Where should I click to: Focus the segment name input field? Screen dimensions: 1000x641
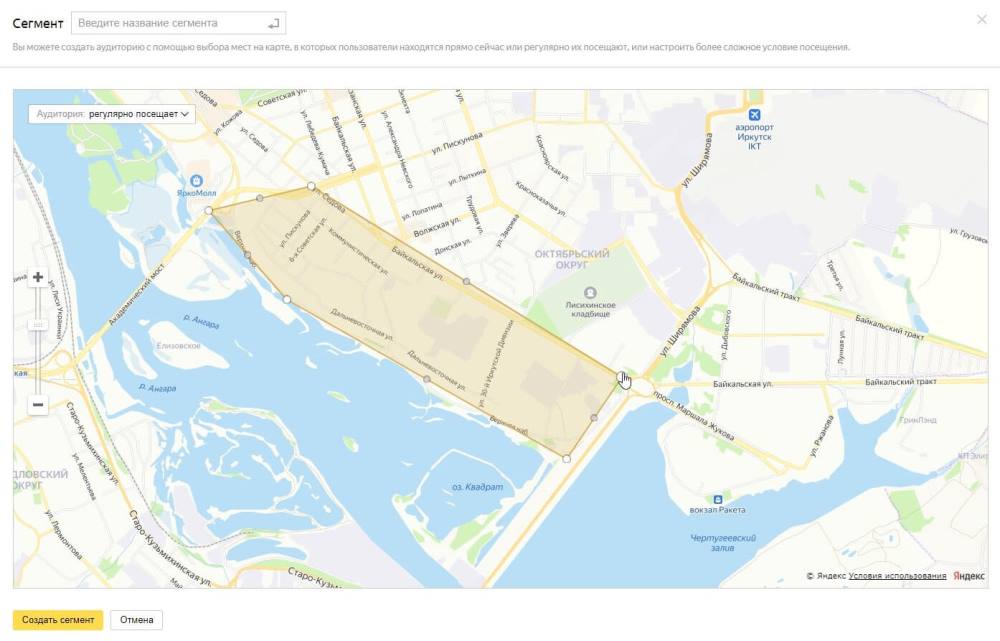click(x=170, y=23)
